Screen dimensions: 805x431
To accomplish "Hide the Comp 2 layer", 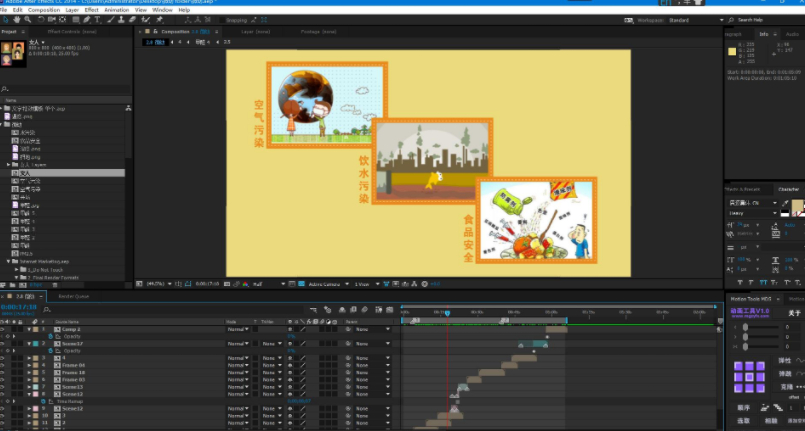I will point(3,329).
